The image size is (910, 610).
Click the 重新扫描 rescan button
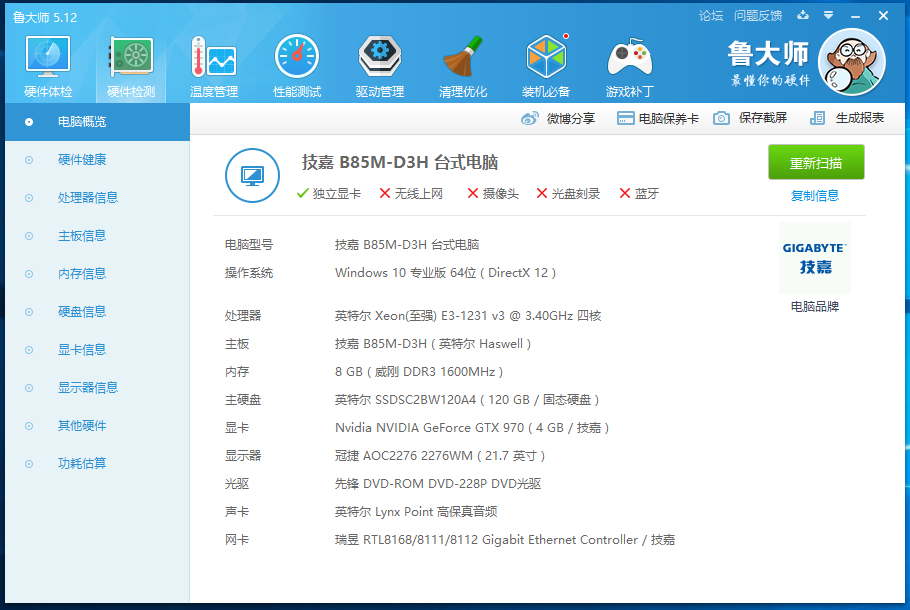click(816, 163)
